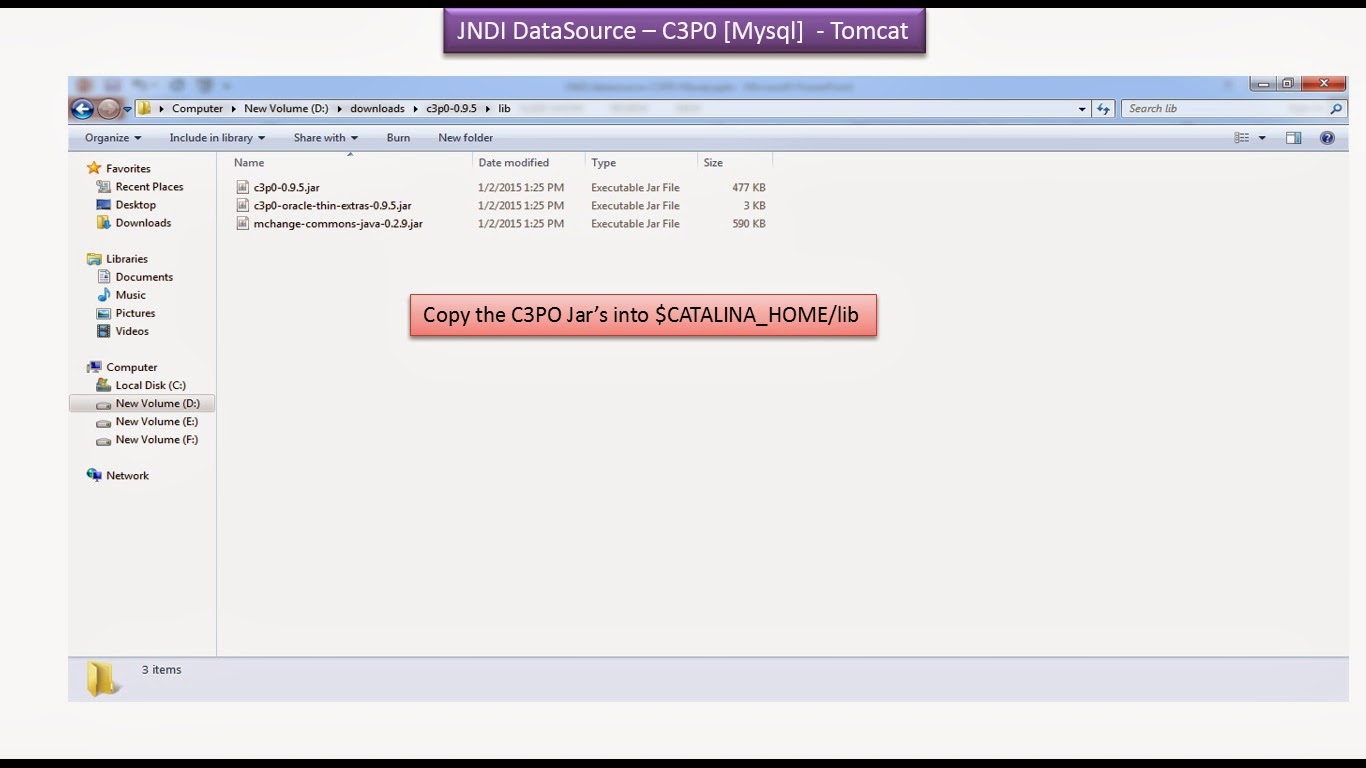
Task: Open Recent Places in the sidebar
Action: pyautogui.click(x=149, y=187)
